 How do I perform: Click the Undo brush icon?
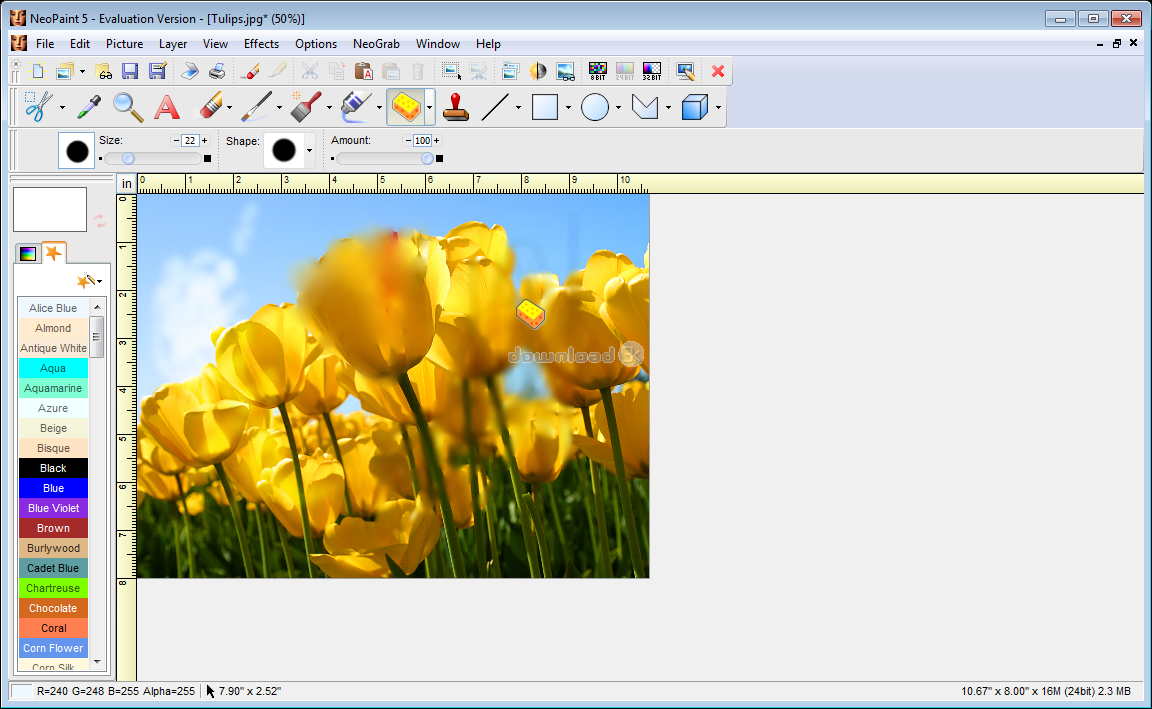(x=250, y=71)
